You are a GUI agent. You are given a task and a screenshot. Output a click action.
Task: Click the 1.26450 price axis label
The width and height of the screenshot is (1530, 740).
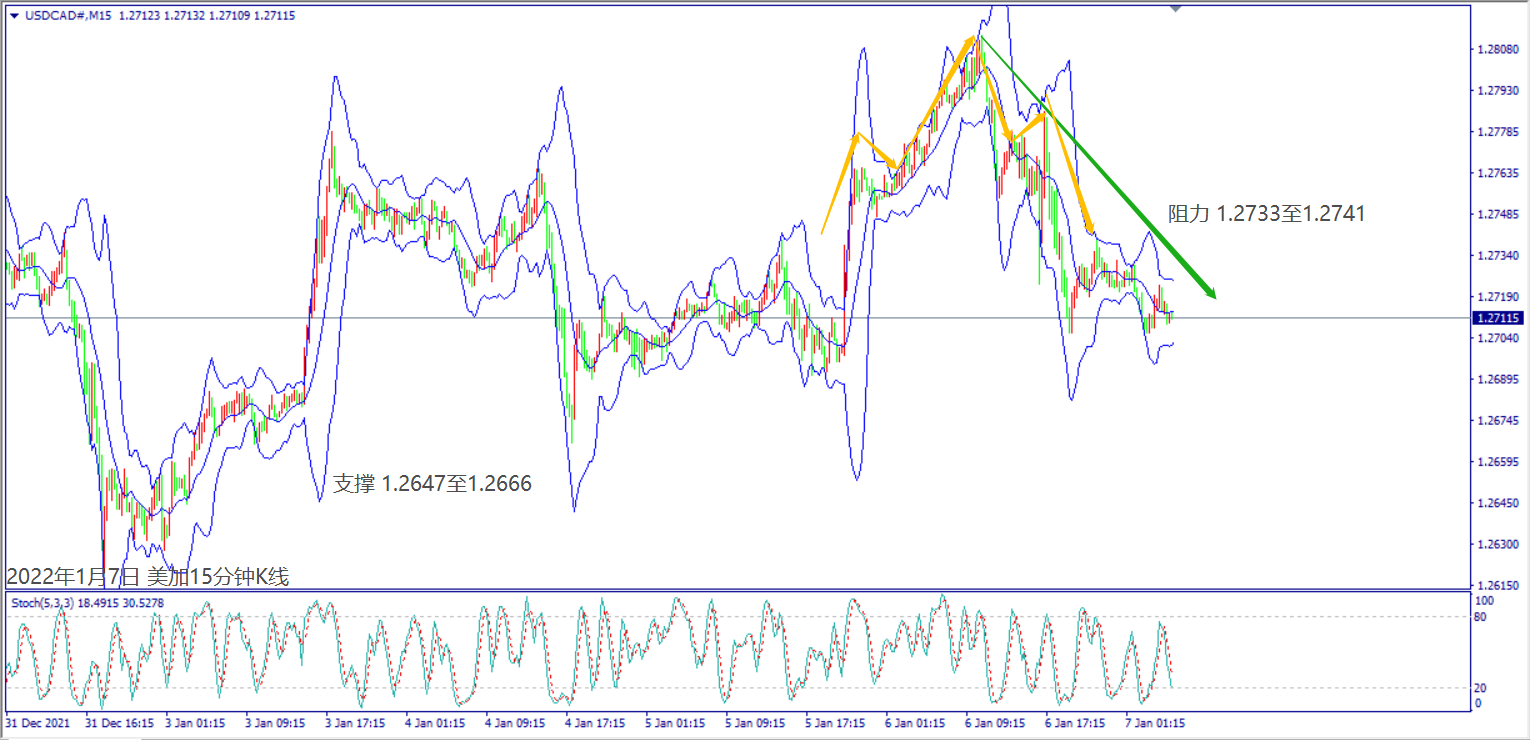click(x=1499, y=504)
